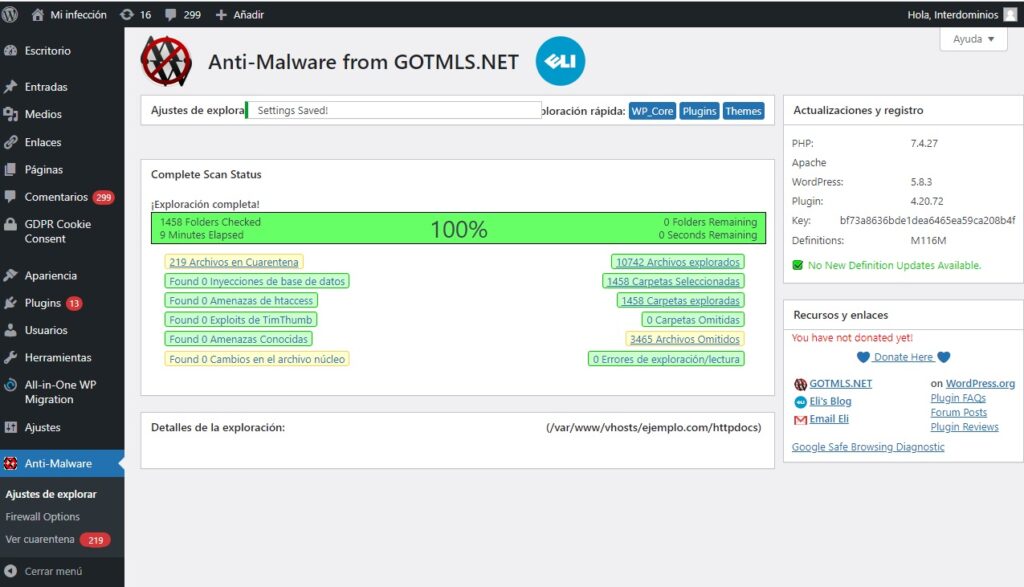
Task: Click the Comentarios bubble icon in sidebar
Action: point(10,197)
